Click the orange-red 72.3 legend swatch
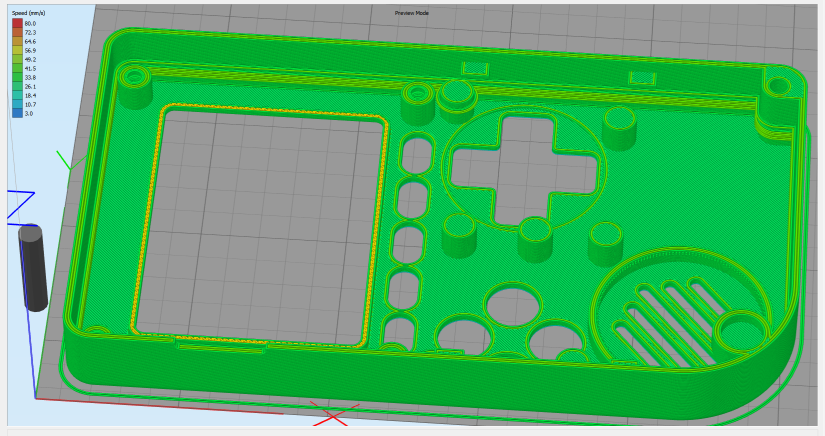The height and width of the screenshot is (436, 825). [x=17, y=33]
